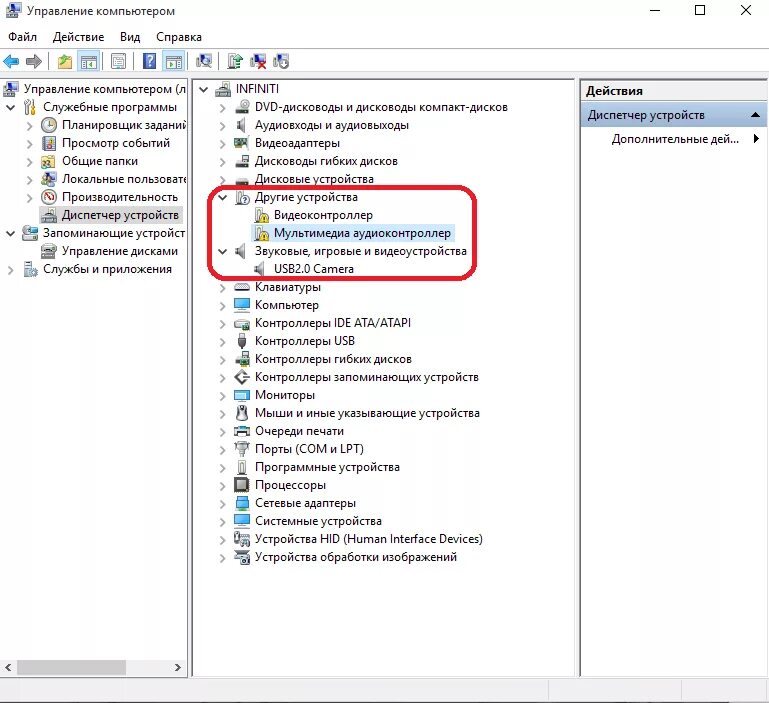This screenshot has height=703, width=769.
Task: Click the Uninstall device red X icon
Action: 258,61
